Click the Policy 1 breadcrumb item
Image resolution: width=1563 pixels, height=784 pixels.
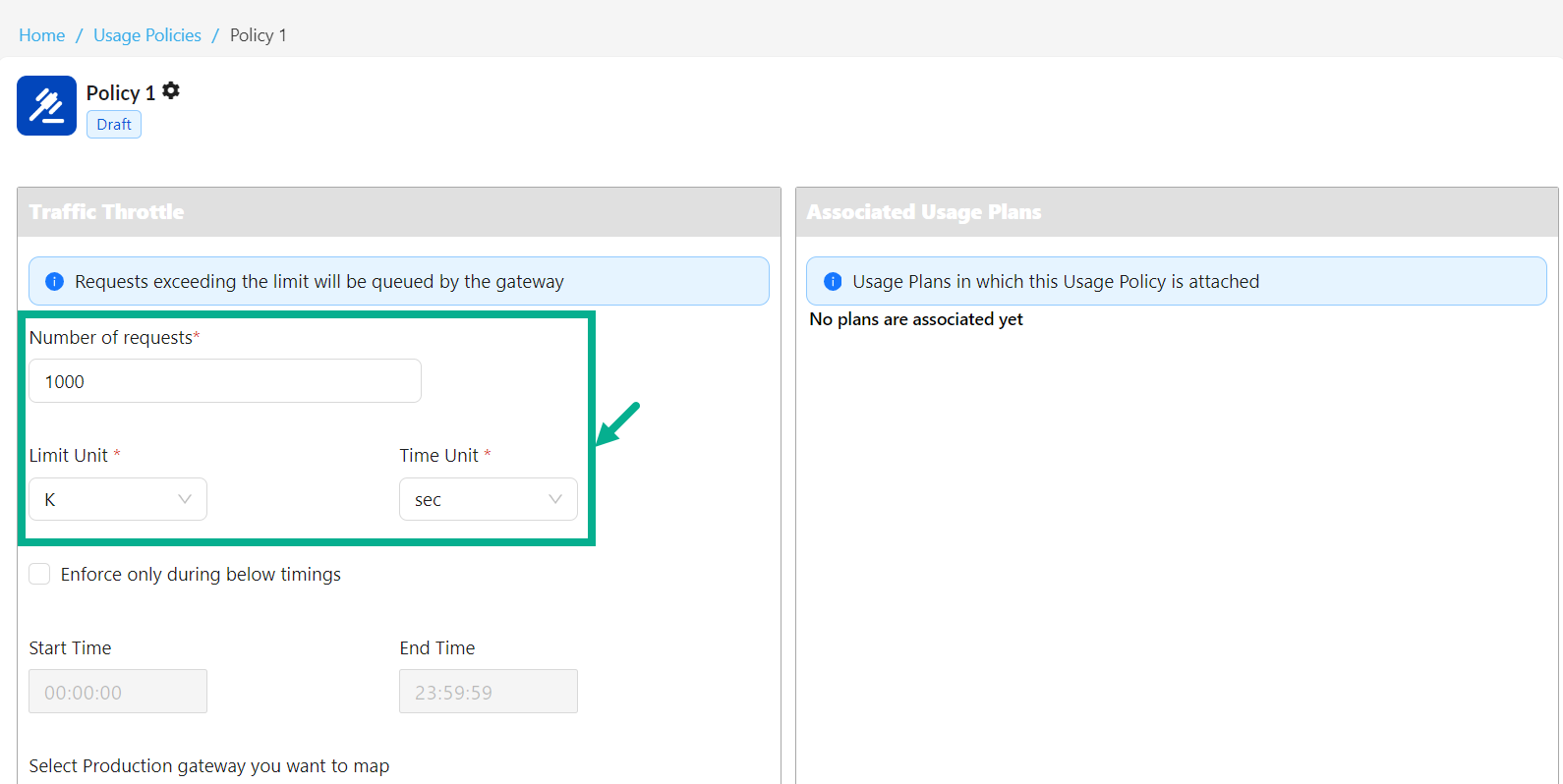(259, 35)
